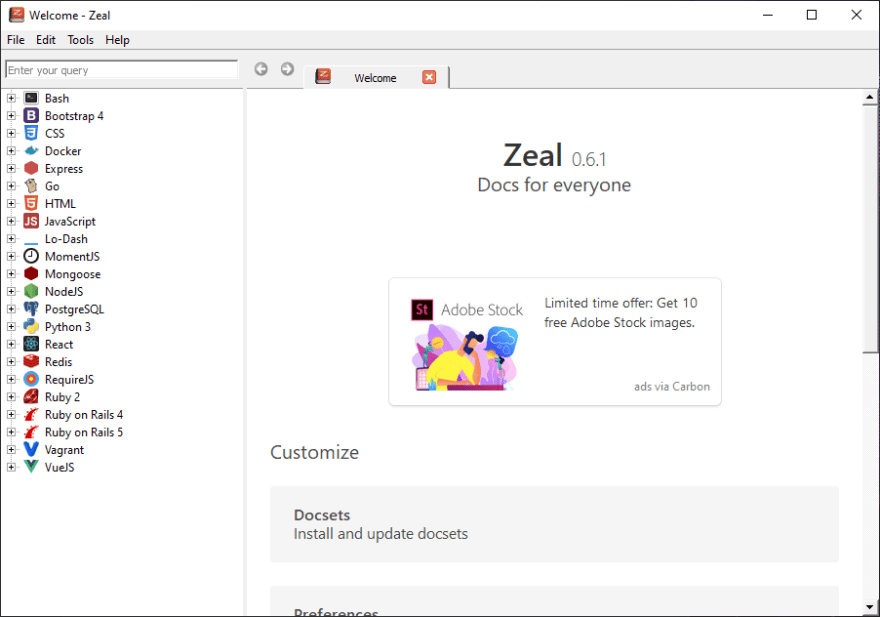880x617 pixels.
Task: Open the Edit menu
Action: click(45, 40)
